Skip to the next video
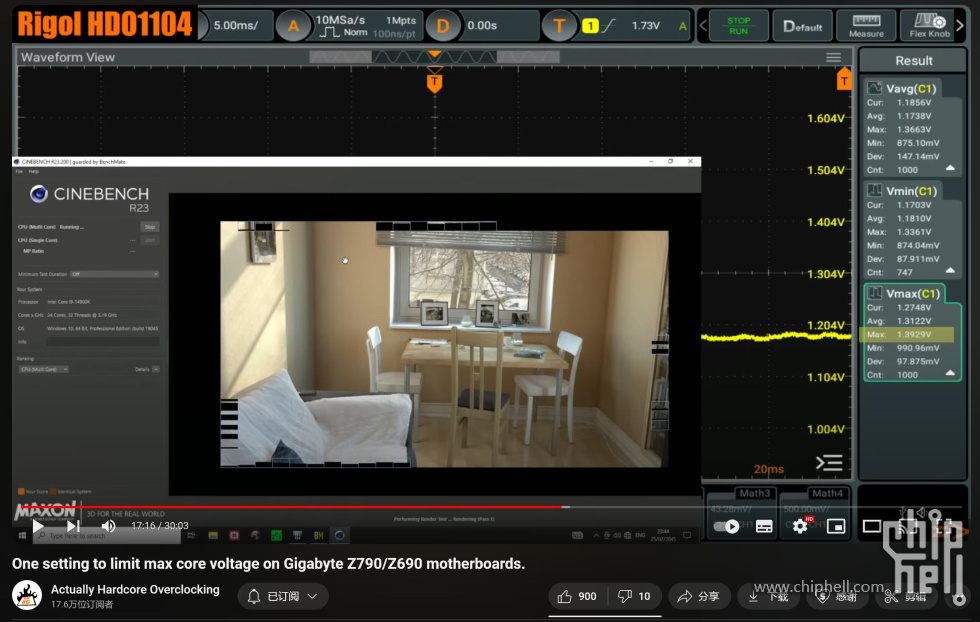 tap(74, 526)
